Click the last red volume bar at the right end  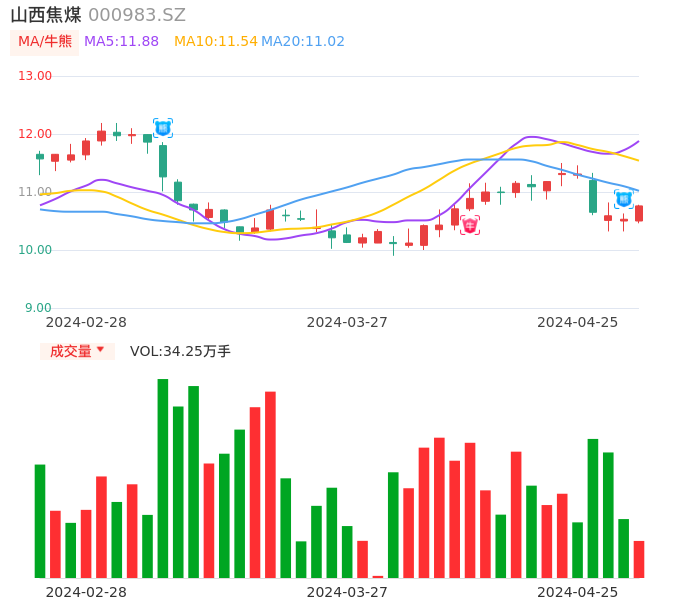coord(639,560)
